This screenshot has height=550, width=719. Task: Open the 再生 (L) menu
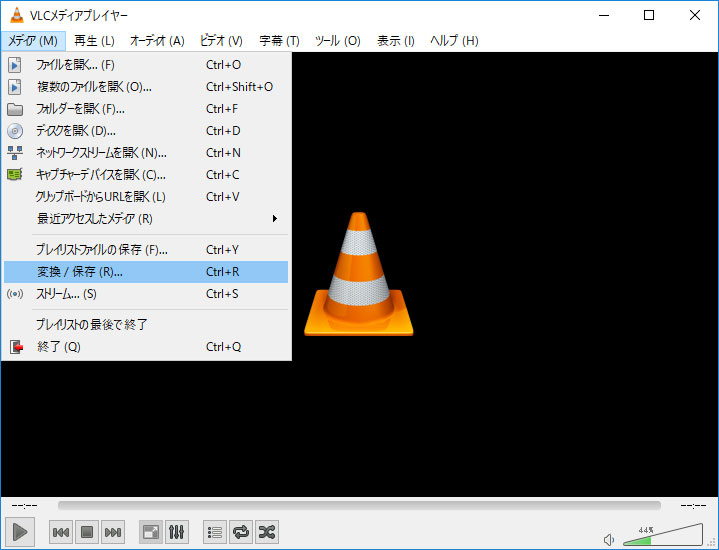[x=94, y=41]
